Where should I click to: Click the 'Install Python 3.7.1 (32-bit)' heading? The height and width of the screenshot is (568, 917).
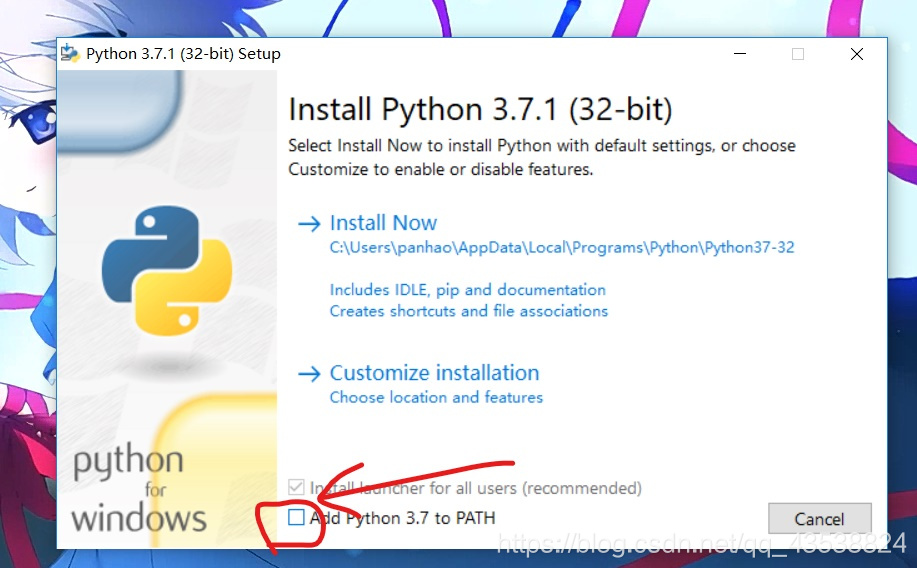point(480,109)
